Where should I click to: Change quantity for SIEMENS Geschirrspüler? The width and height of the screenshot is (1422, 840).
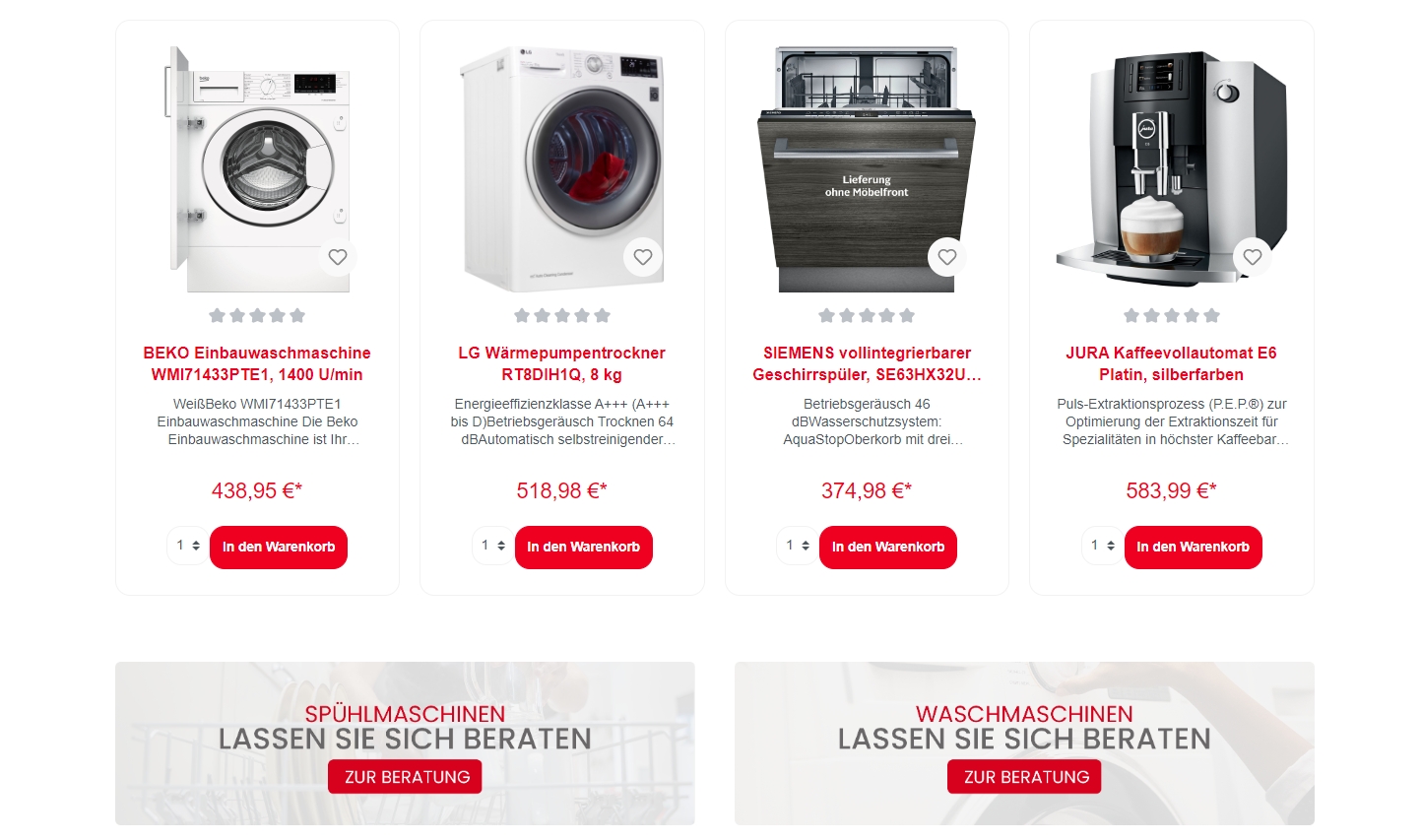[797, 546]
